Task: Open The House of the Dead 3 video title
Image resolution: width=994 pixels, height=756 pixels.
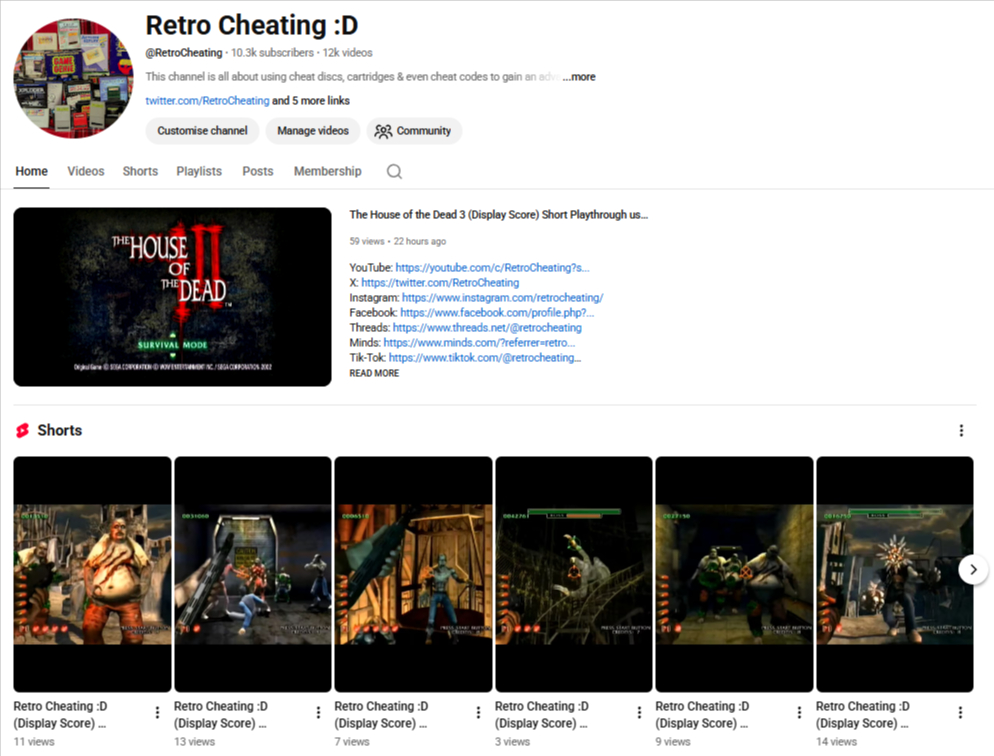Action: 498,215
